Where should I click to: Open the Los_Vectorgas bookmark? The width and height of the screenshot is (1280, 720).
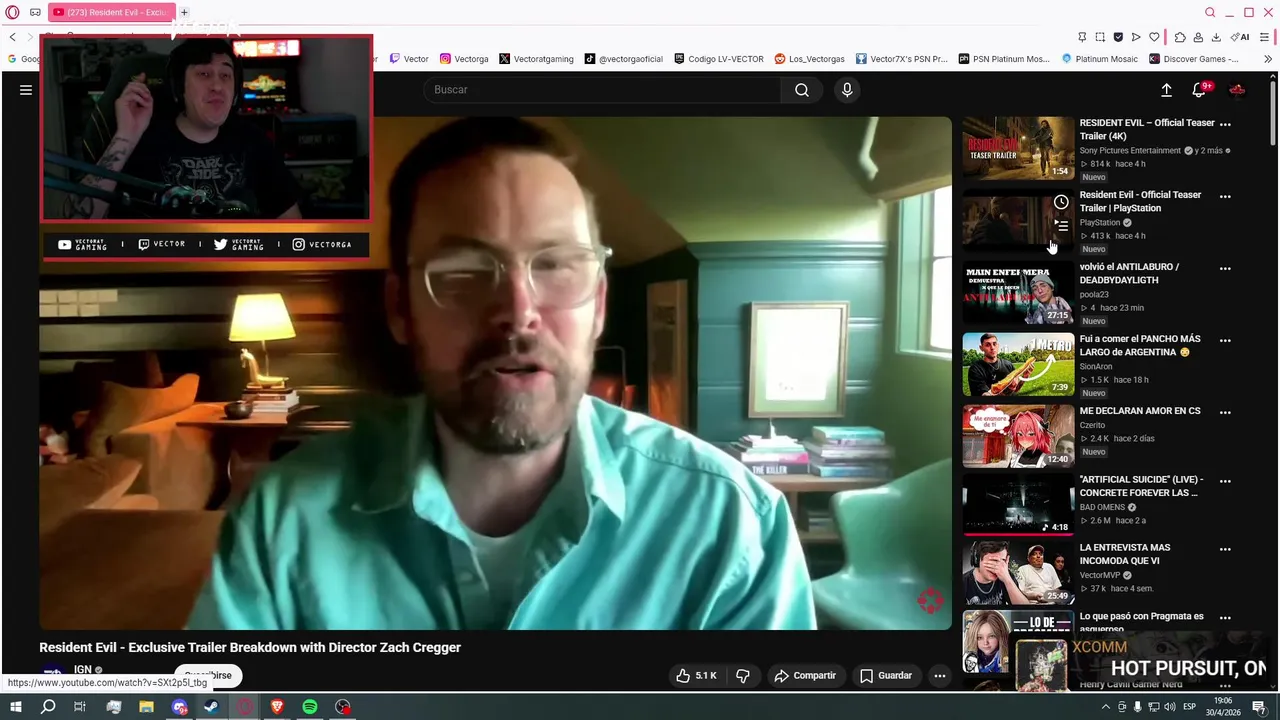[809, 59]
